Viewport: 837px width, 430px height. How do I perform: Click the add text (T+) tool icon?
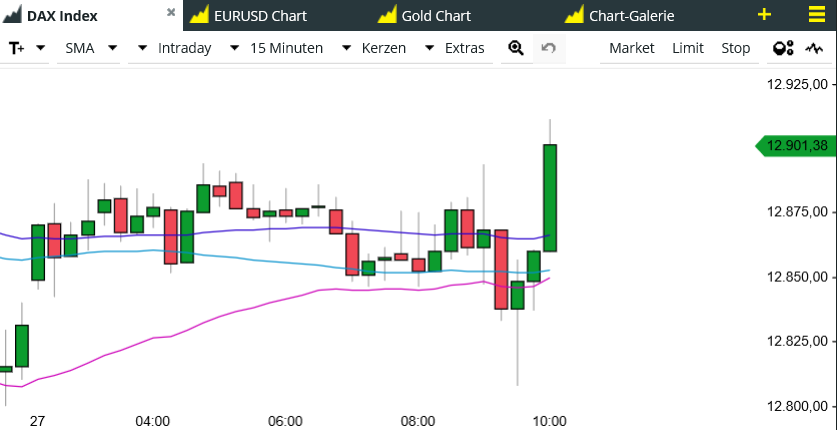[16, 48]
